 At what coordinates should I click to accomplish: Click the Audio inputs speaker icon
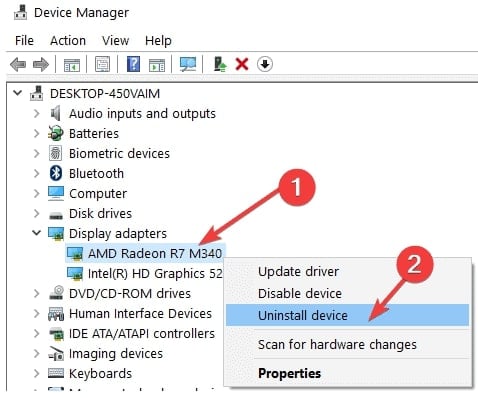pyautogui.click(x=56, y=113)
